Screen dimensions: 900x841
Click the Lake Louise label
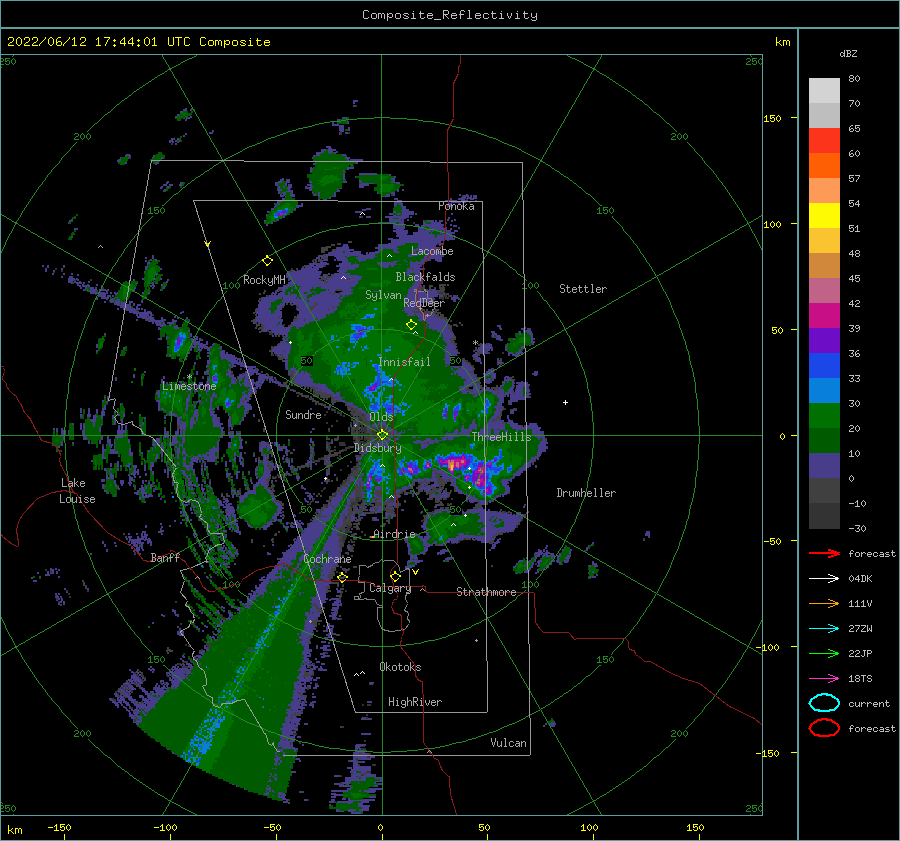(x=78, y=491)
